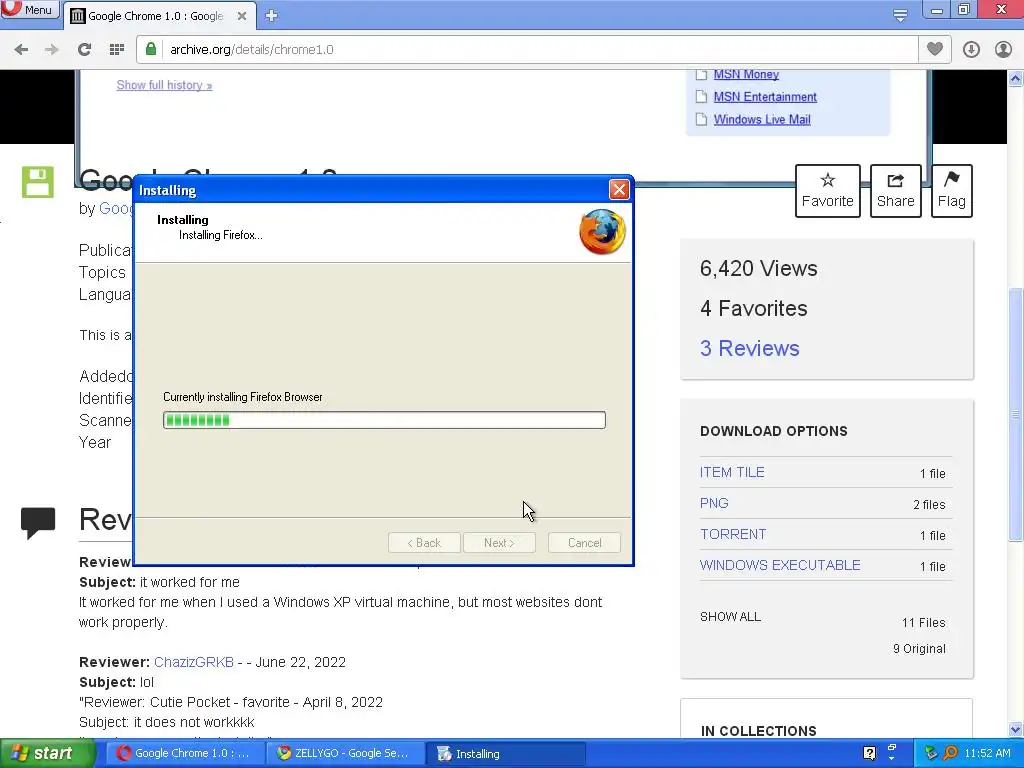
Task: Bookmark page with heart icon
Action: (935, 49)
